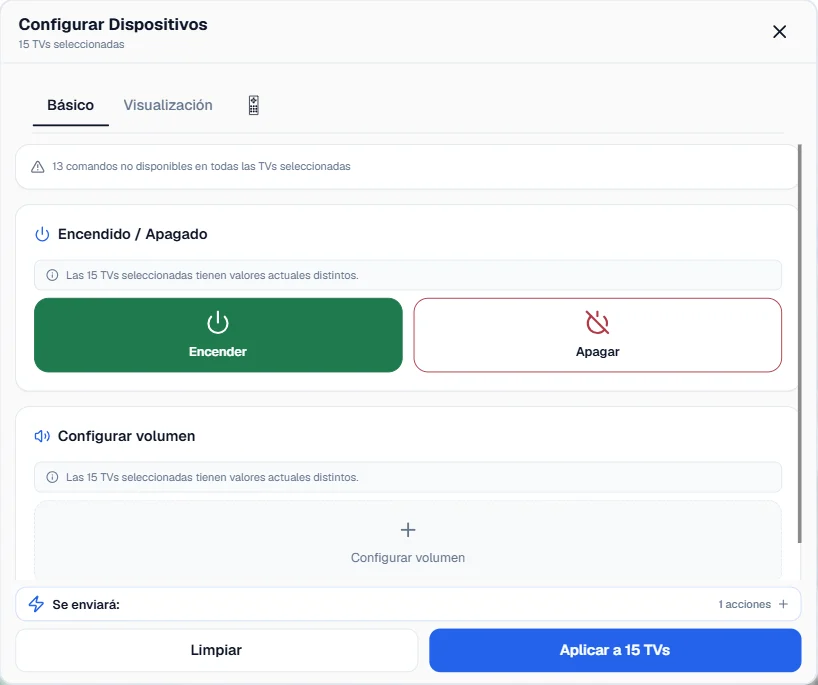Switch to the Básico tab
Viewport: 818px width, 685px height.
(x=70, y=105)
